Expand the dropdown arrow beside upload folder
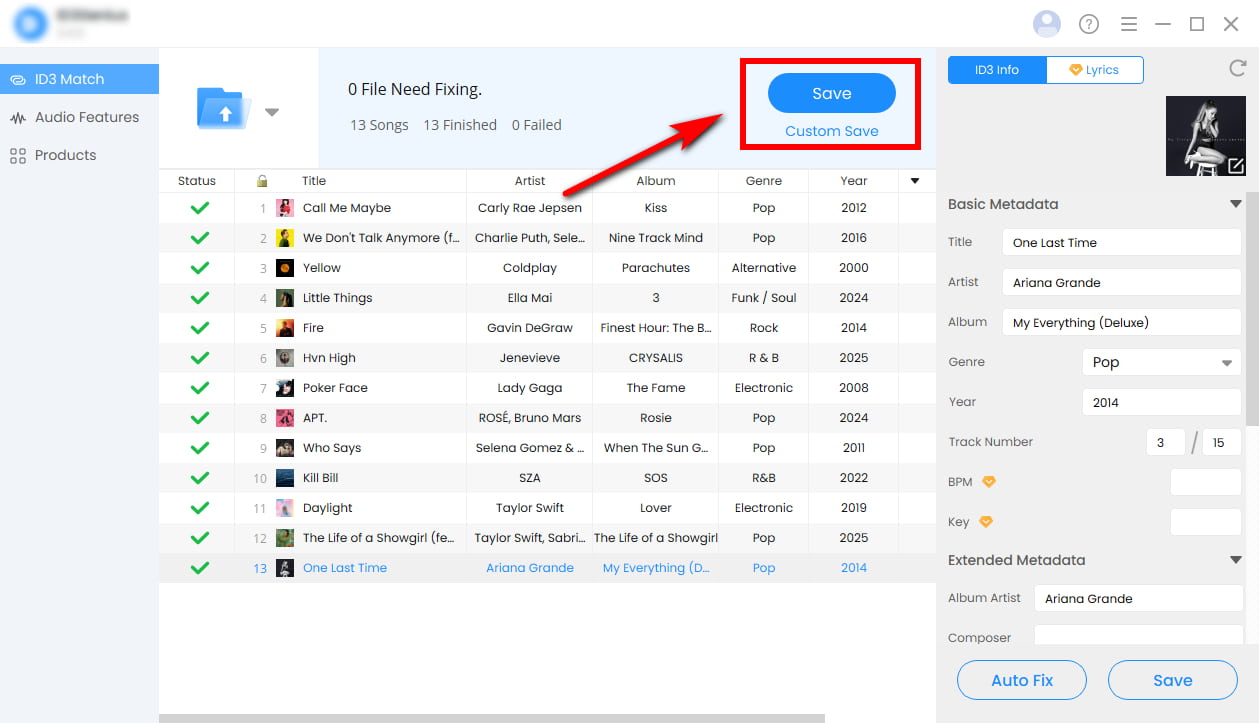 tap(271, 113)
